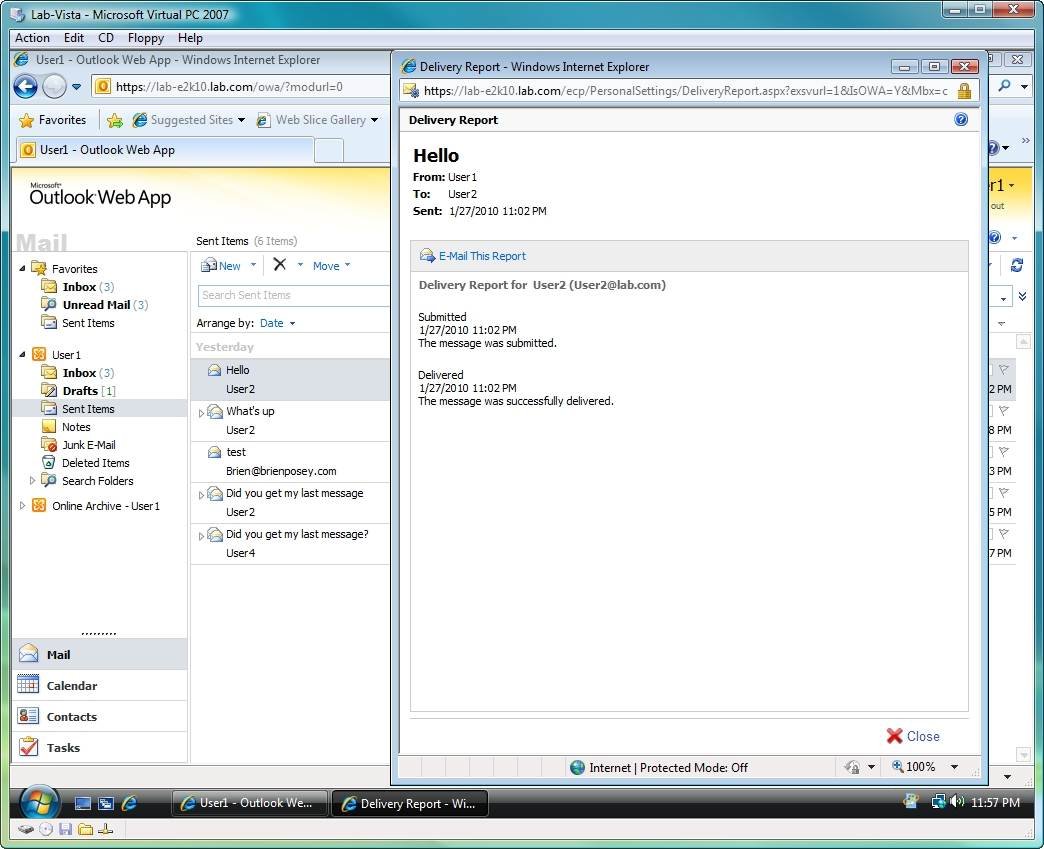Expand the Online Archive - User1 tree item
The height and width of the screenshot is (849, 1044).
[22, 506]
